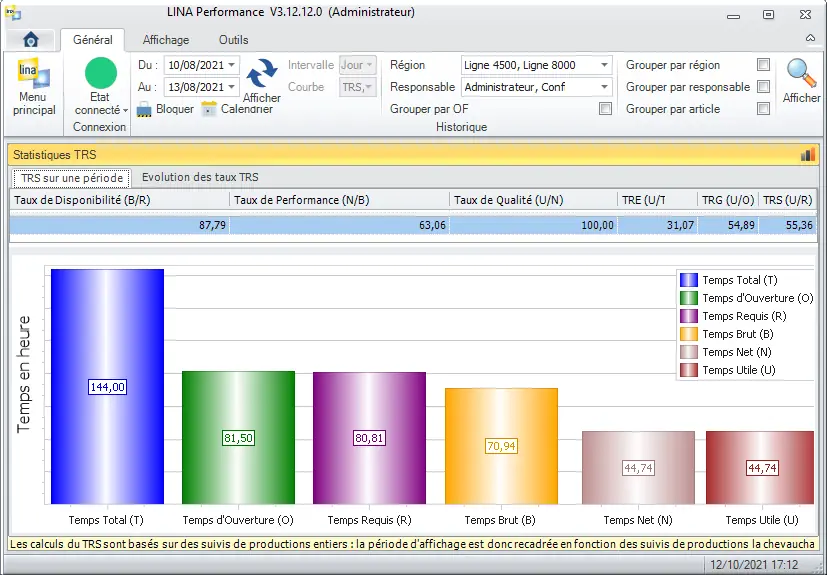The height and width of the screenshot is (575, 827).
Task: Click bar chart icon in Statistiques TRS header
Action: tap(807, 155)
